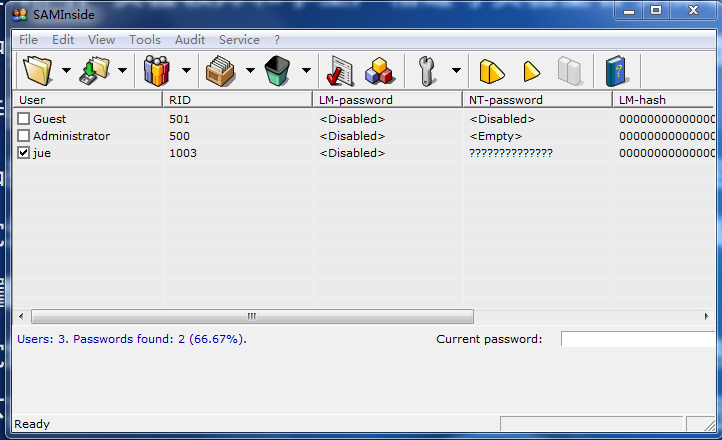
Task: Expand the file box dropdown arrow
Action: 250,70
